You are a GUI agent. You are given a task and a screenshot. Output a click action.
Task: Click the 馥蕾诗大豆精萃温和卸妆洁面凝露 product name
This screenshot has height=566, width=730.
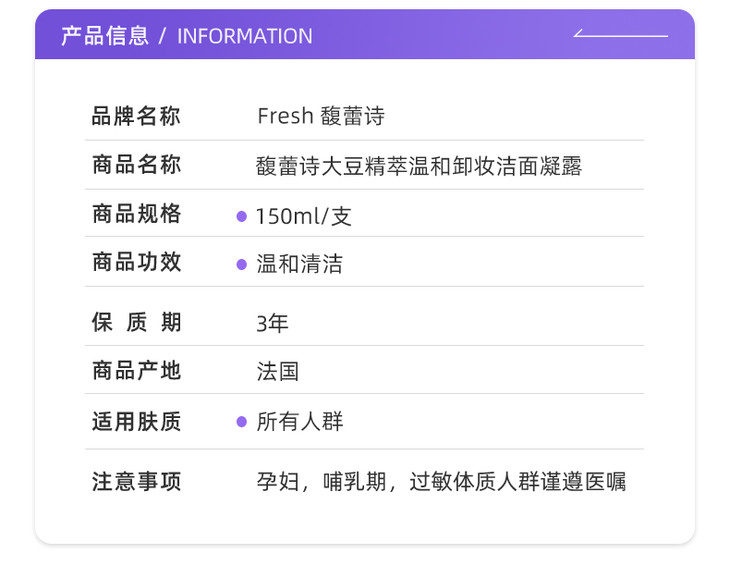(x=419, y=166)
